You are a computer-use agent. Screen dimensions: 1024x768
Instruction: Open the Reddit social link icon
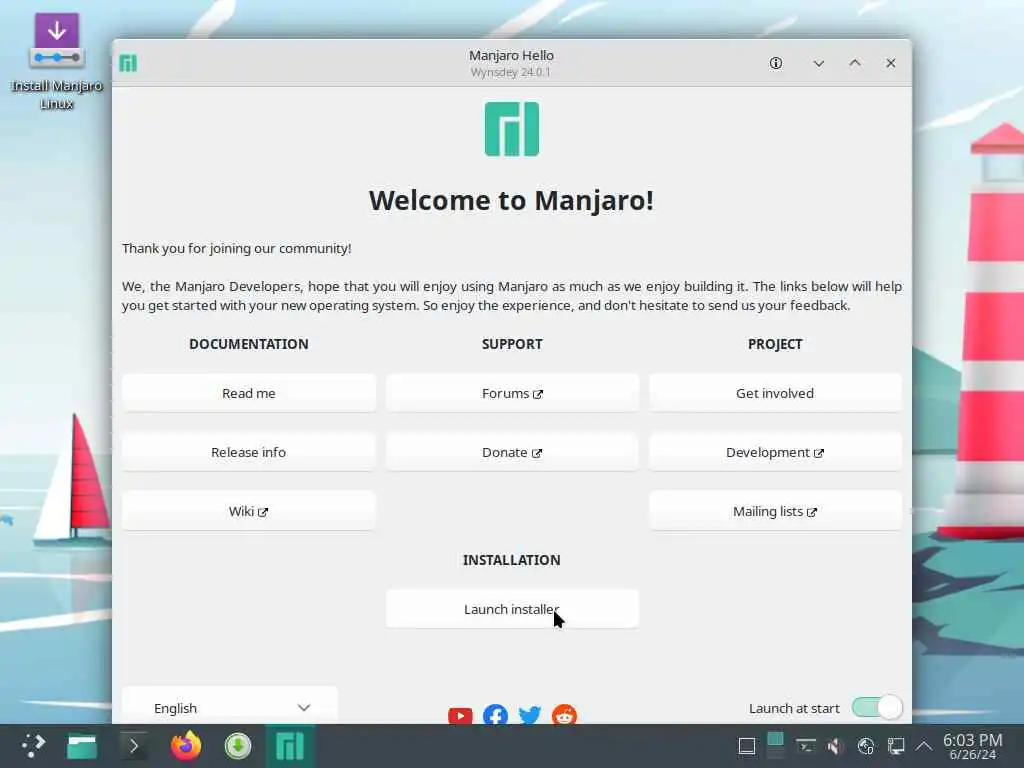pyautogui.click(x=564, y=716)
